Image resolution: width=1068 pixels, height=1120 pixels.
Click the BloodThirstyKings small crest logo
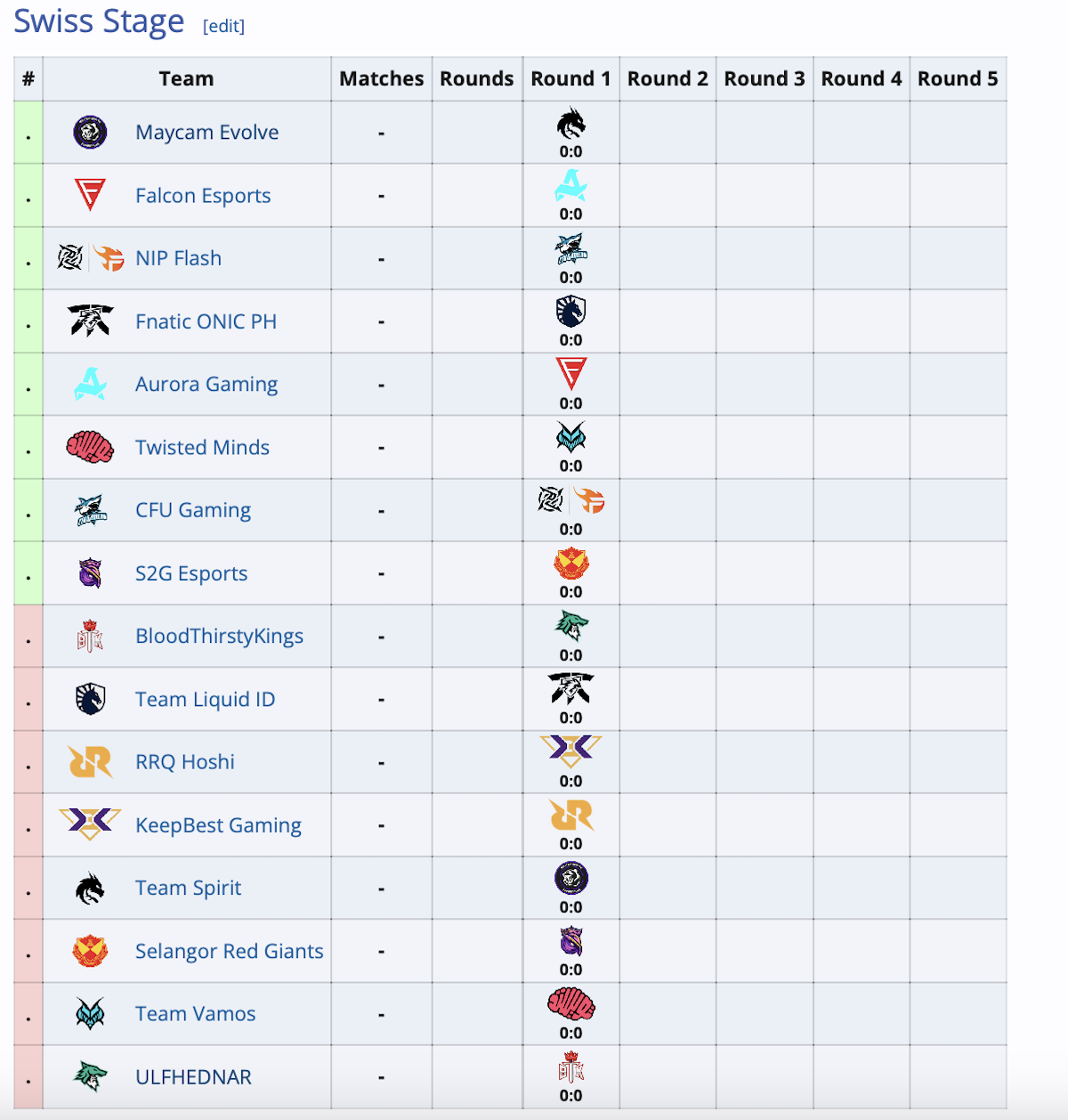coord(89,636)
